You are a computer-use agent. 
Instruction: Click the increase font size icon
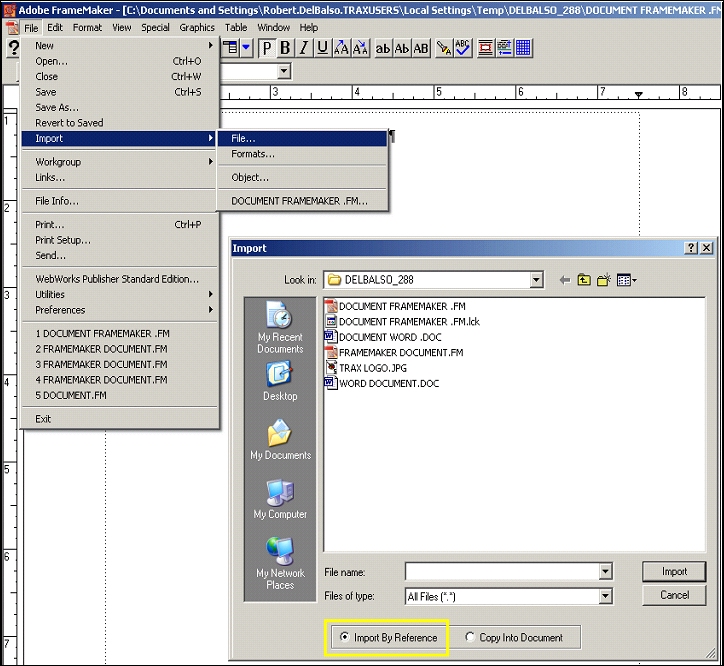coord(341,48)
